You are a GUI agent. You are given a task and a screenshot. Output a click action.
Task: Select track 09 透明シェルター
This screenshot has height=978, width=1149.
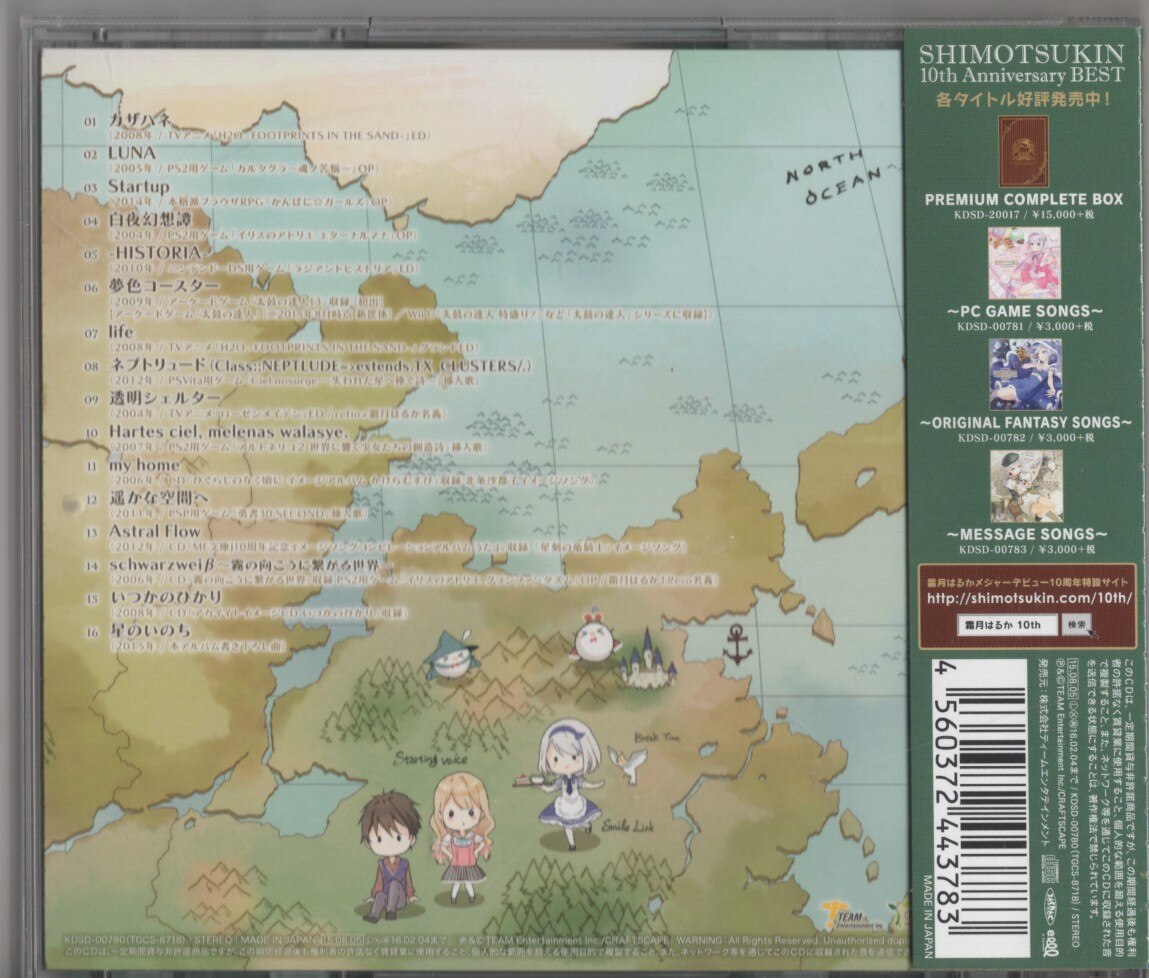(164, 398)
